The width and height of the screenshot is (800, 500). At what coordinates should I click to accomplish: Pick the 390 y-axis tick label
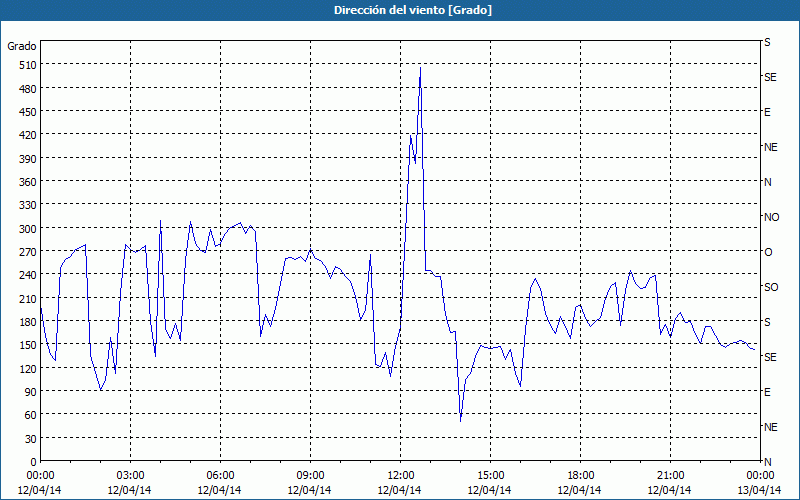[x=28, y=158]
